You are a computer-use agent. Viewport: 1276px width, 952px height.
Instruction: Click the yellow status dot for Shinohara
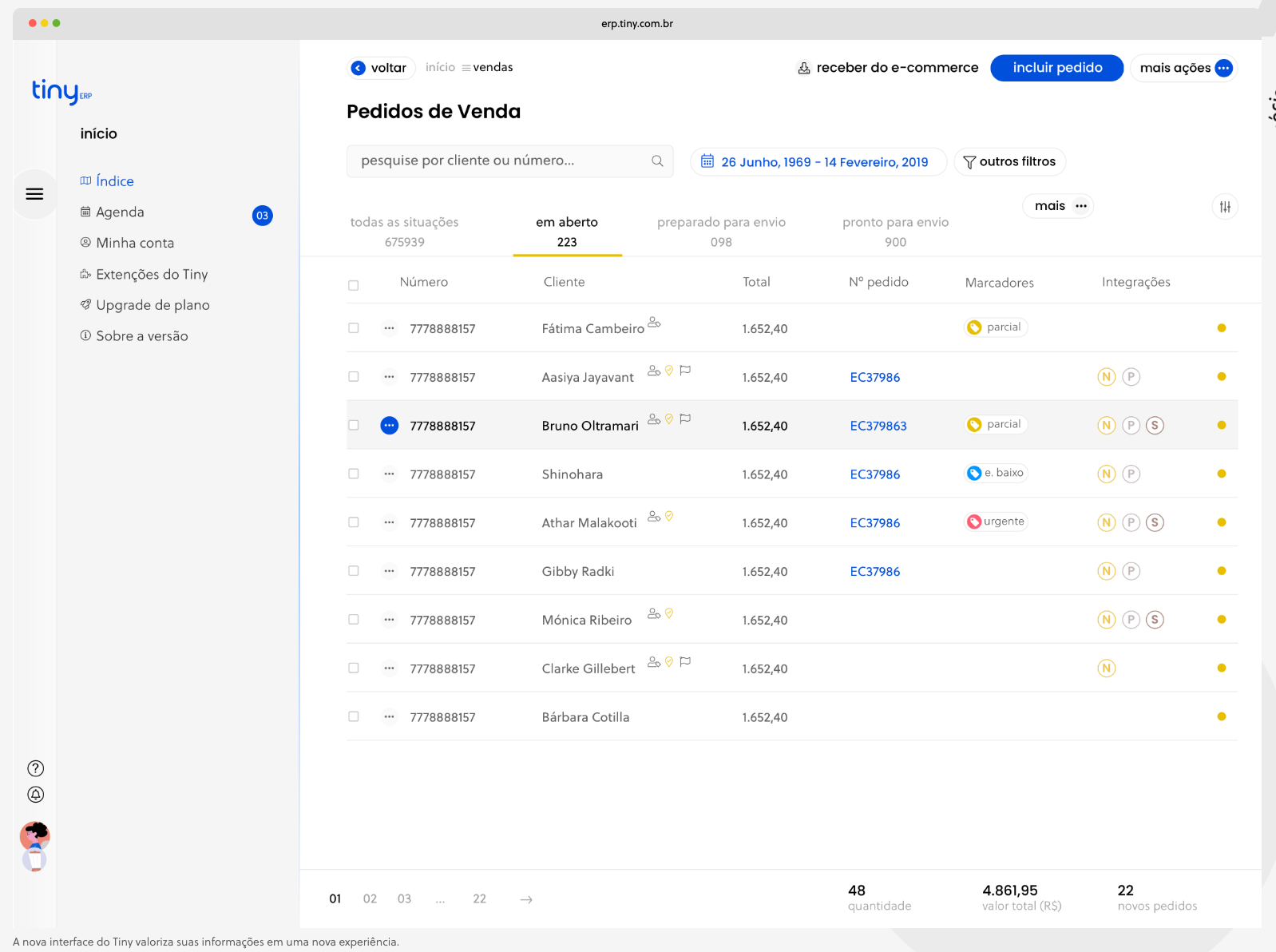pos(1221,474)
